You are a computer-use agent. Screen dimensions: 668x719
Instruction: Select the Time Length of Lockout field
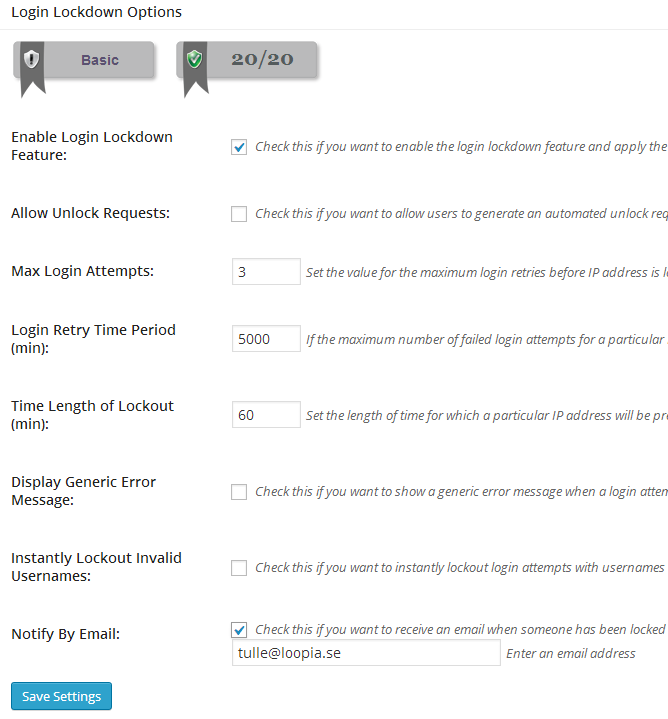coord(266,415)
